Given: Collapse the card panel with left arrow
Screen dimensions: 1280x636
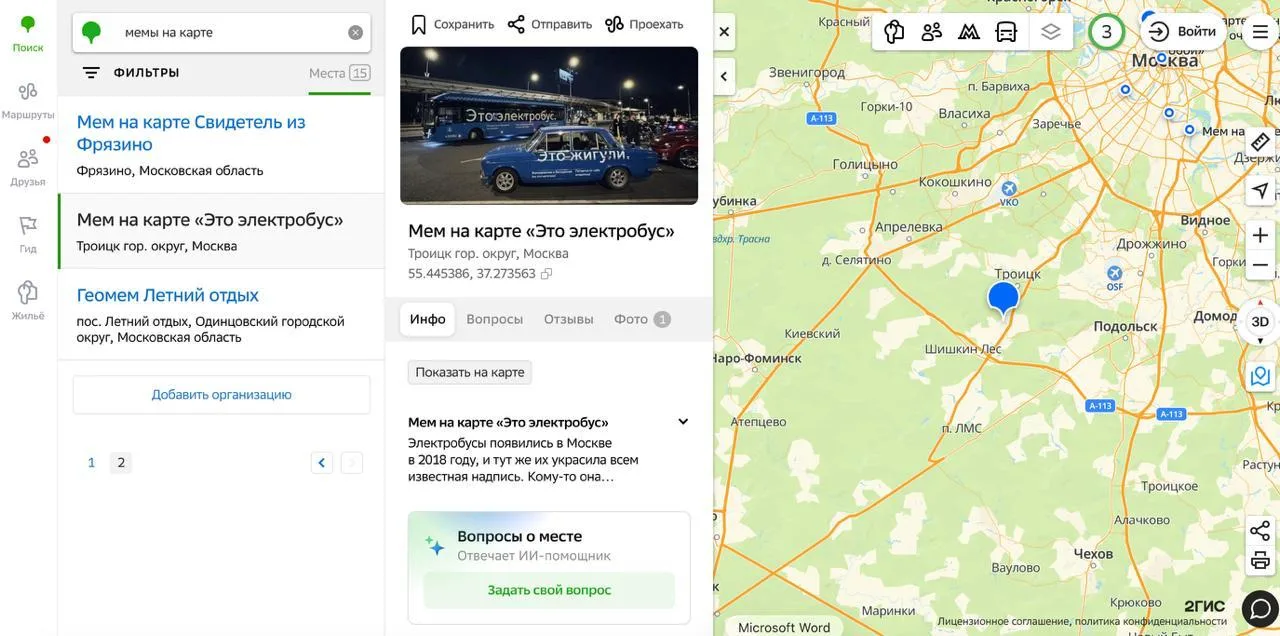Looking at the screenshot, I should (724, 76).
